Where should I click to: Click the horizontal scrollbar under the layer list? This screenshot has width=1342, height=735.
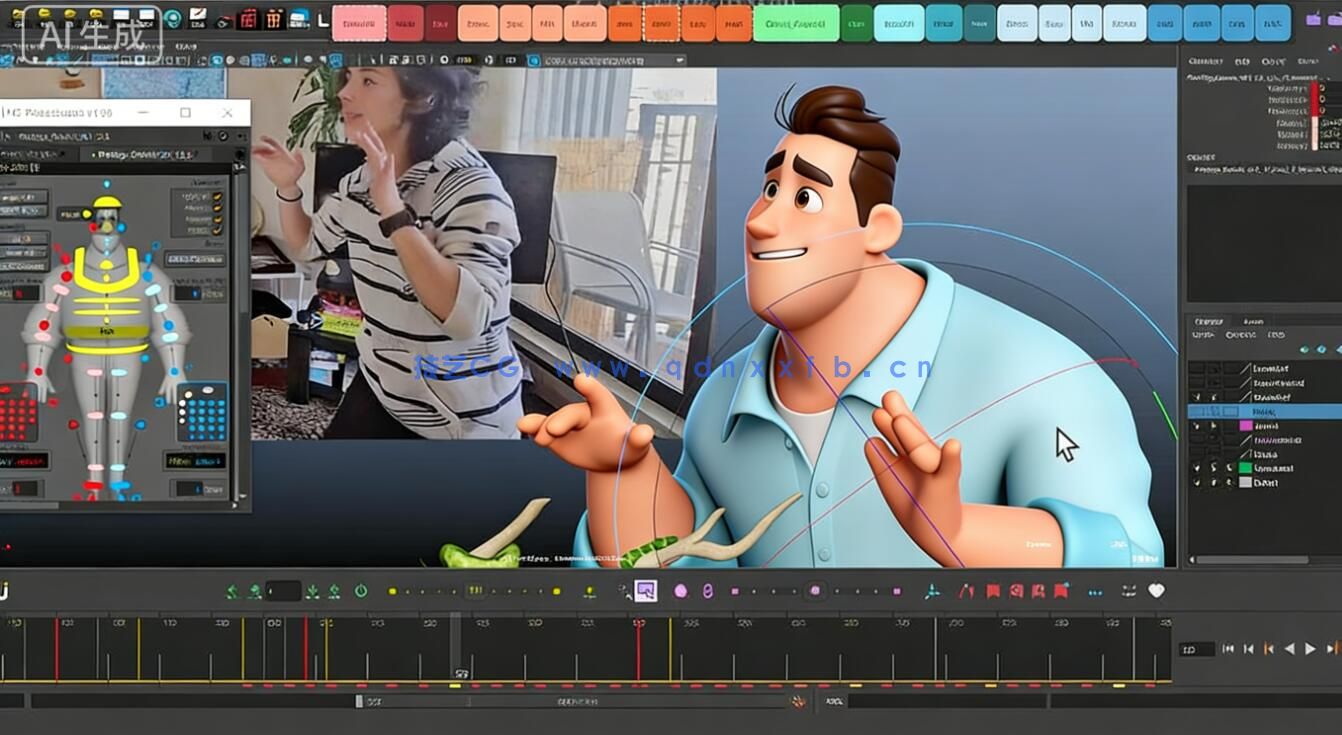[x=1248, y=559]
